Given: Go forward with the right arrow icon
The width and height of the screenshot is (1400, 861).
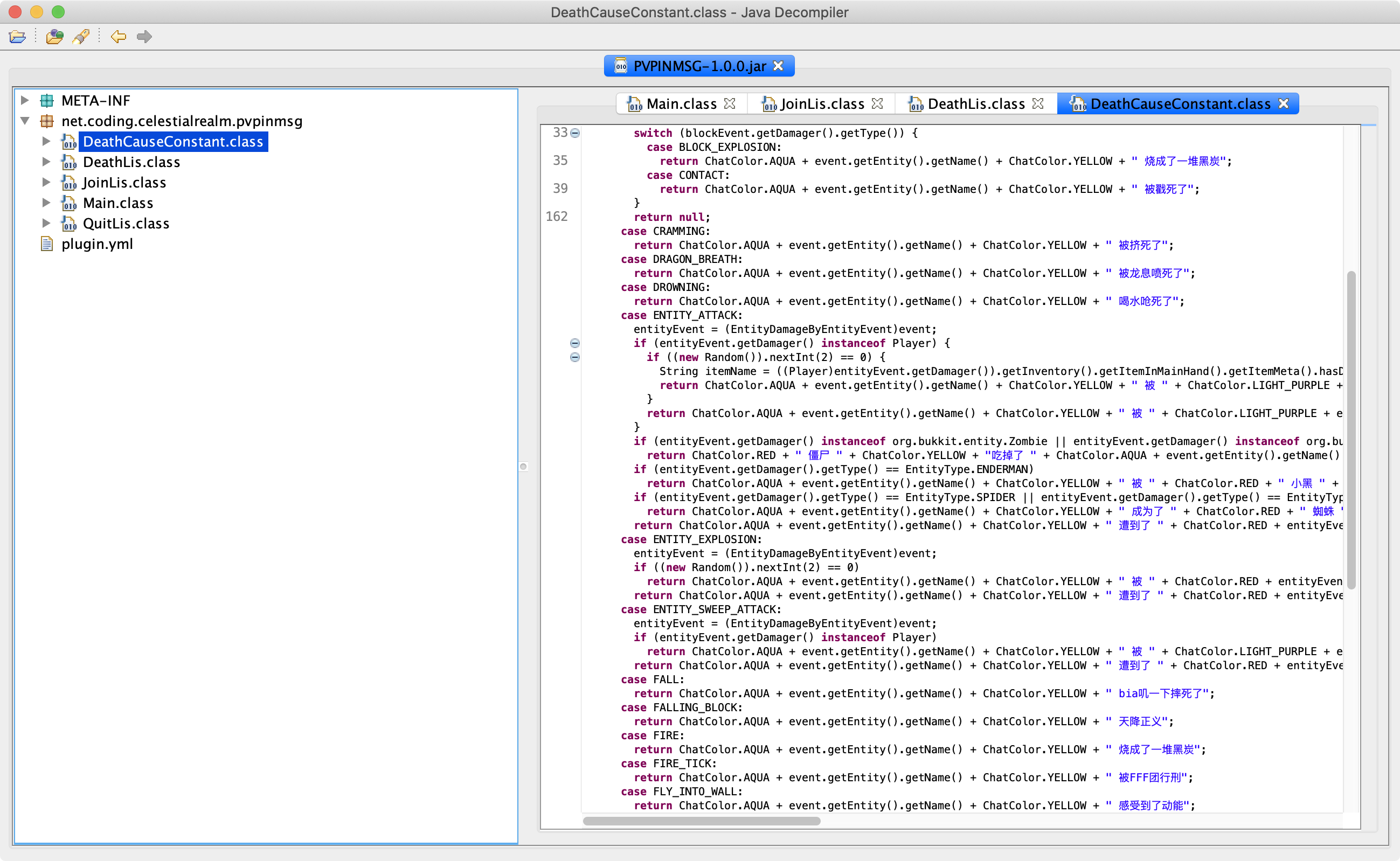Looking at the screenshot, I should [x=144, y=37].
